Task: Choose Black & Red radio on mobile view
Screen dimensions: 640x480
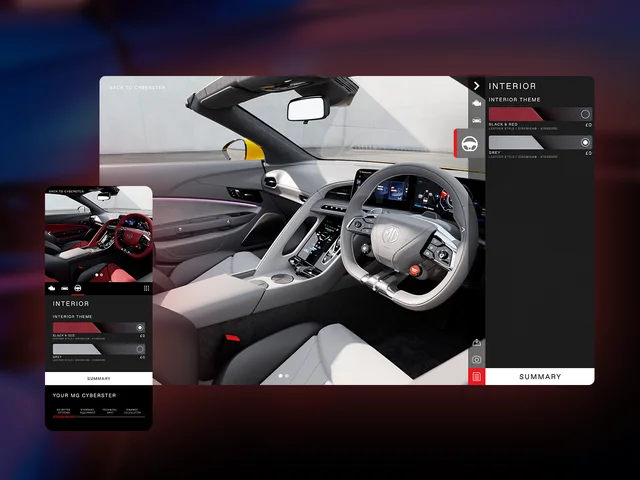Action: point(140,327)
